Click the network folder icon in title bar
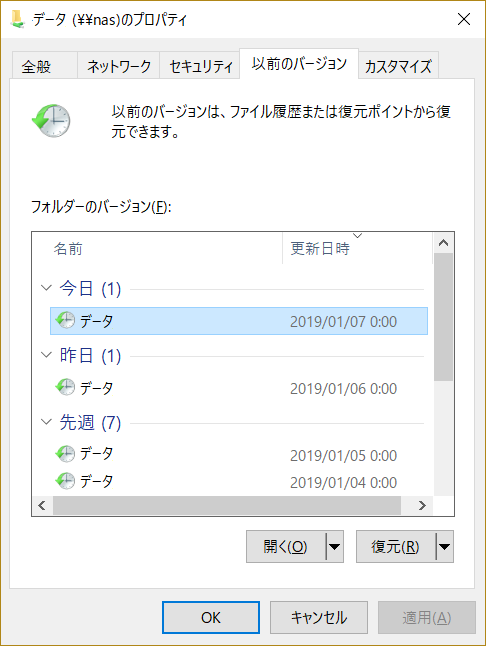The image size is (486, 646). click(x=17, y=19)
